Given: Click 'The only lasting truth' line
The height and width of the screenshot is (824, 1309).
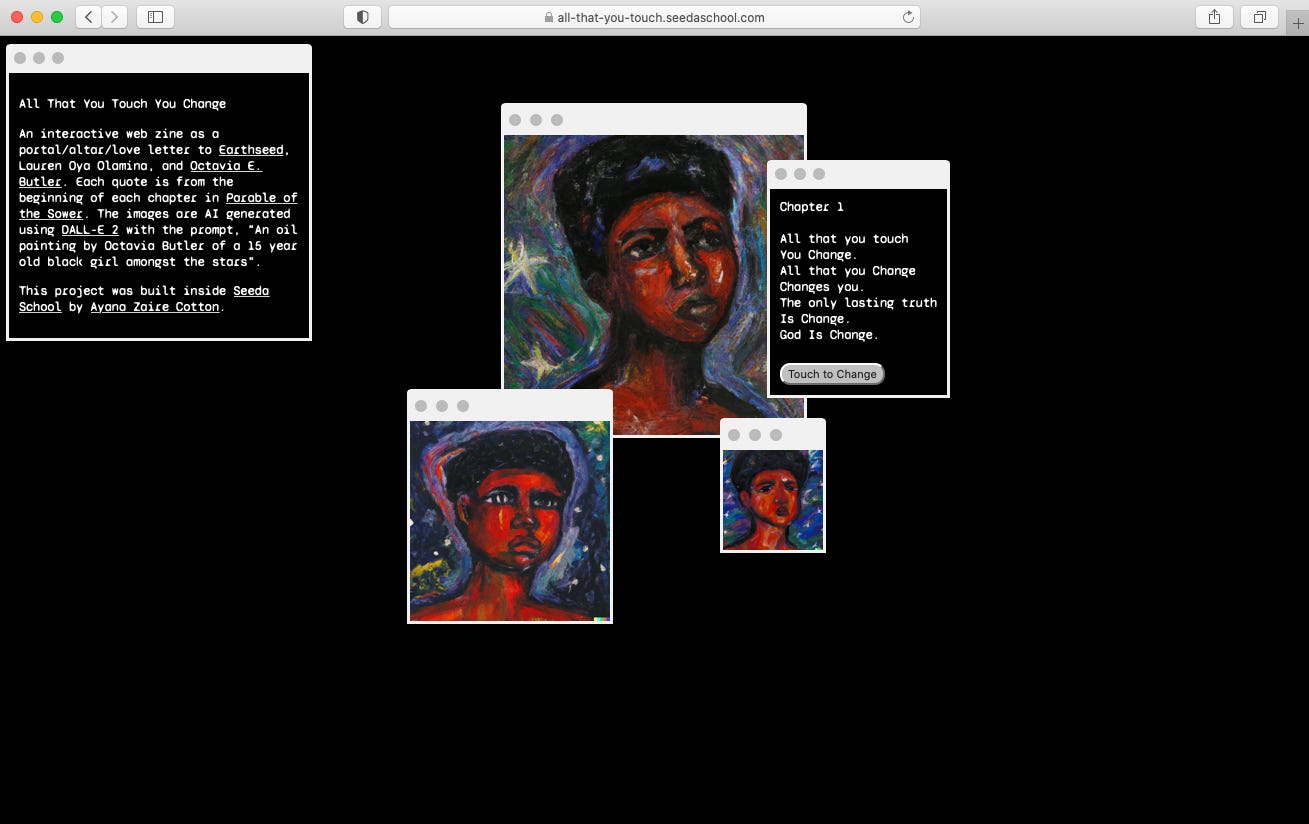Looking at the screenshot, I should pyautogui.click(x=858, y=303).
